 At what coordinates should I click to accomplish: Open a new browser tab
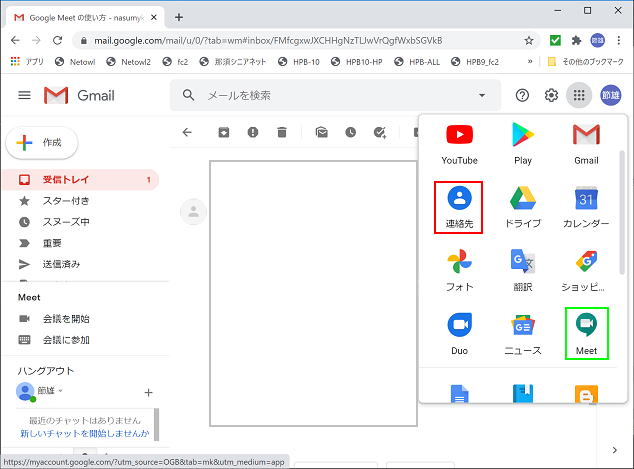tap(179, 17)
